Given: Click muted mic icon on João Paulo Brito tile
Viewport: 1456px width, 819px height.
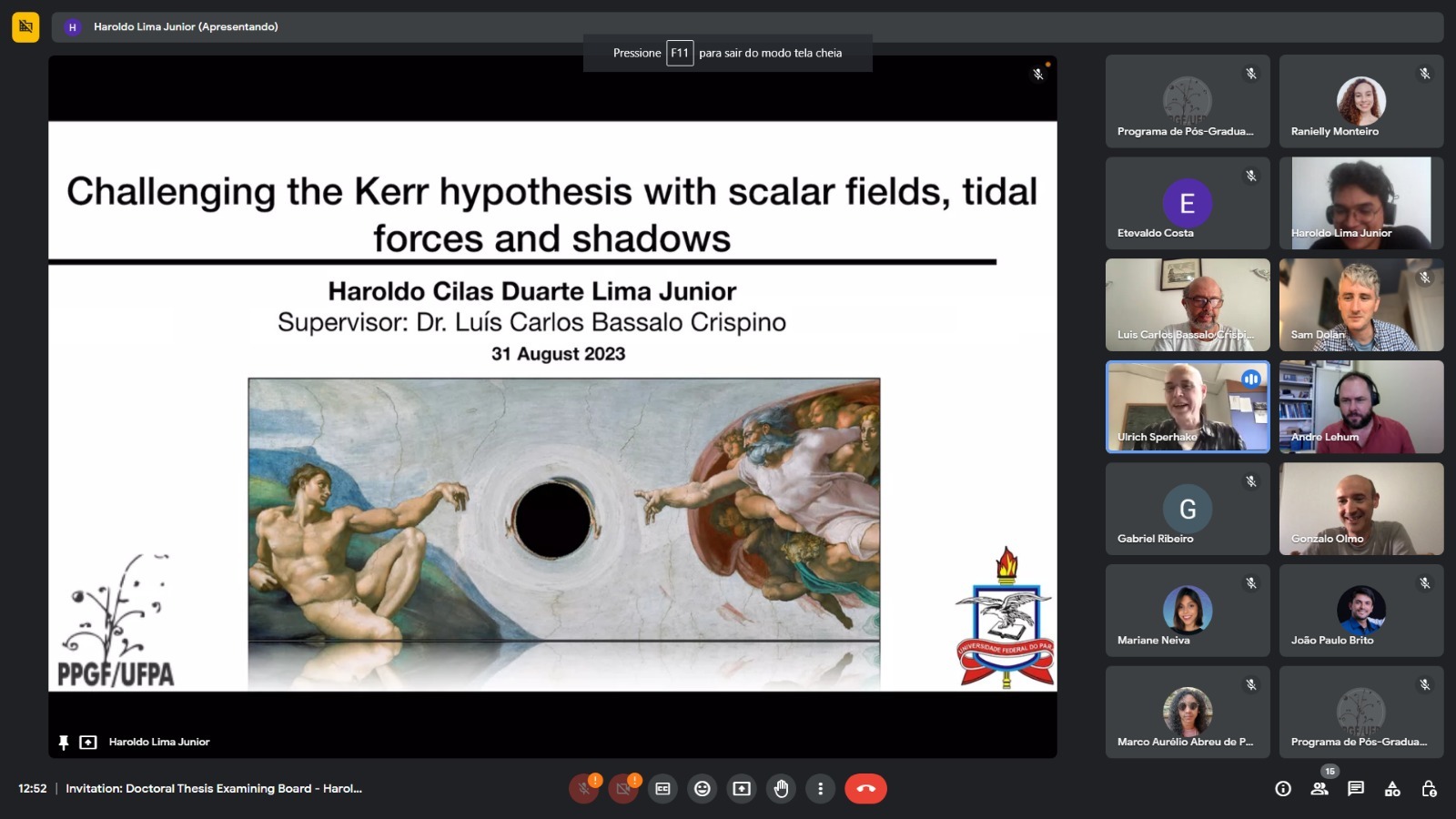Looking at the screenshot, I should (x=1425, y=583).
